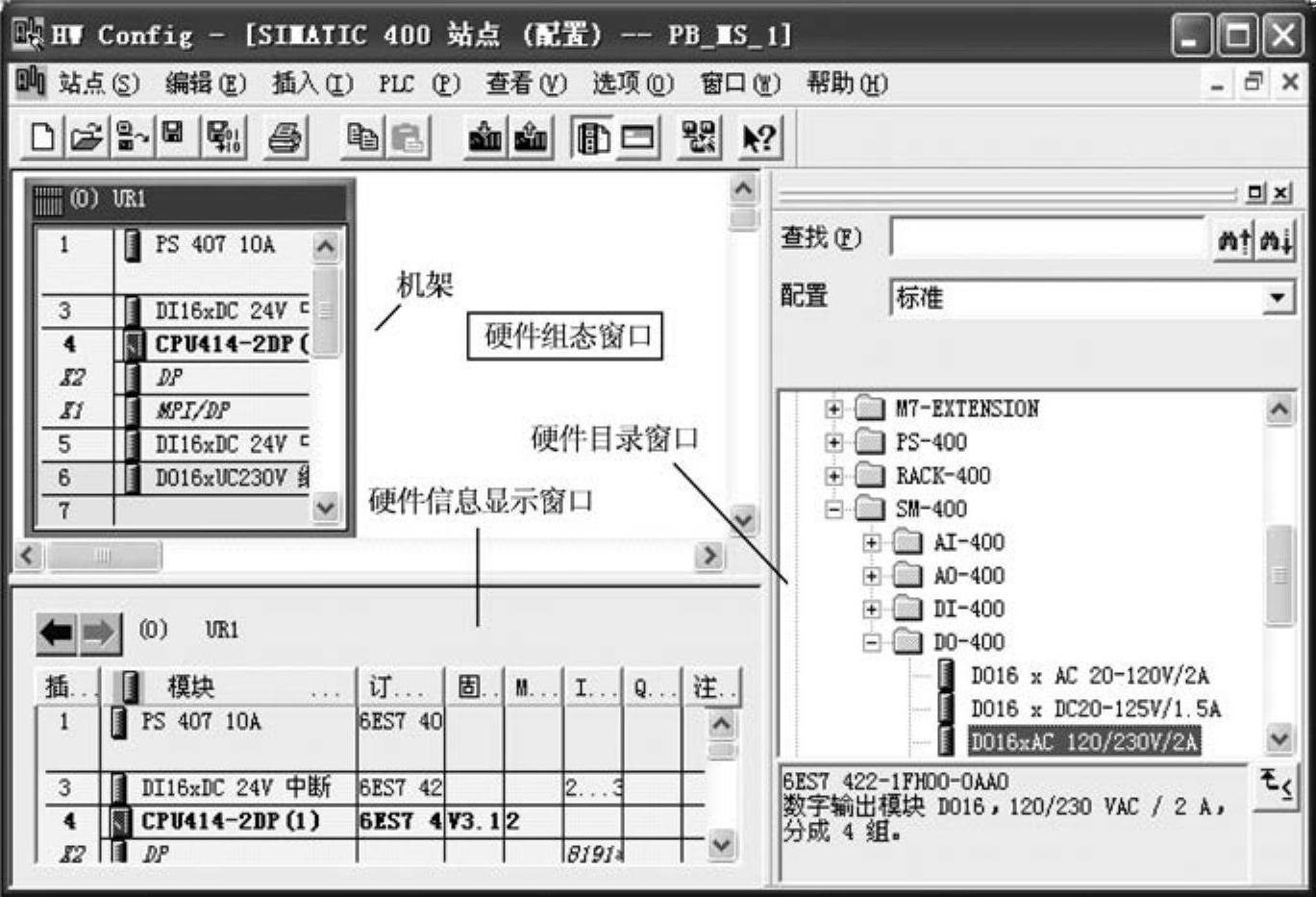This screenshot has width=1316, height=897.
Task: Expand the RACK-400 folder
Action: coord(833,476)
